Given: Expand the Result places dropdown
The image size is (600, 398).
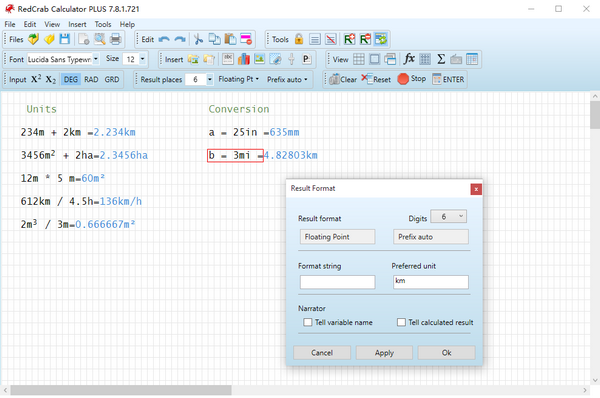Looking at the screenshot, I should tap(210, 80).
